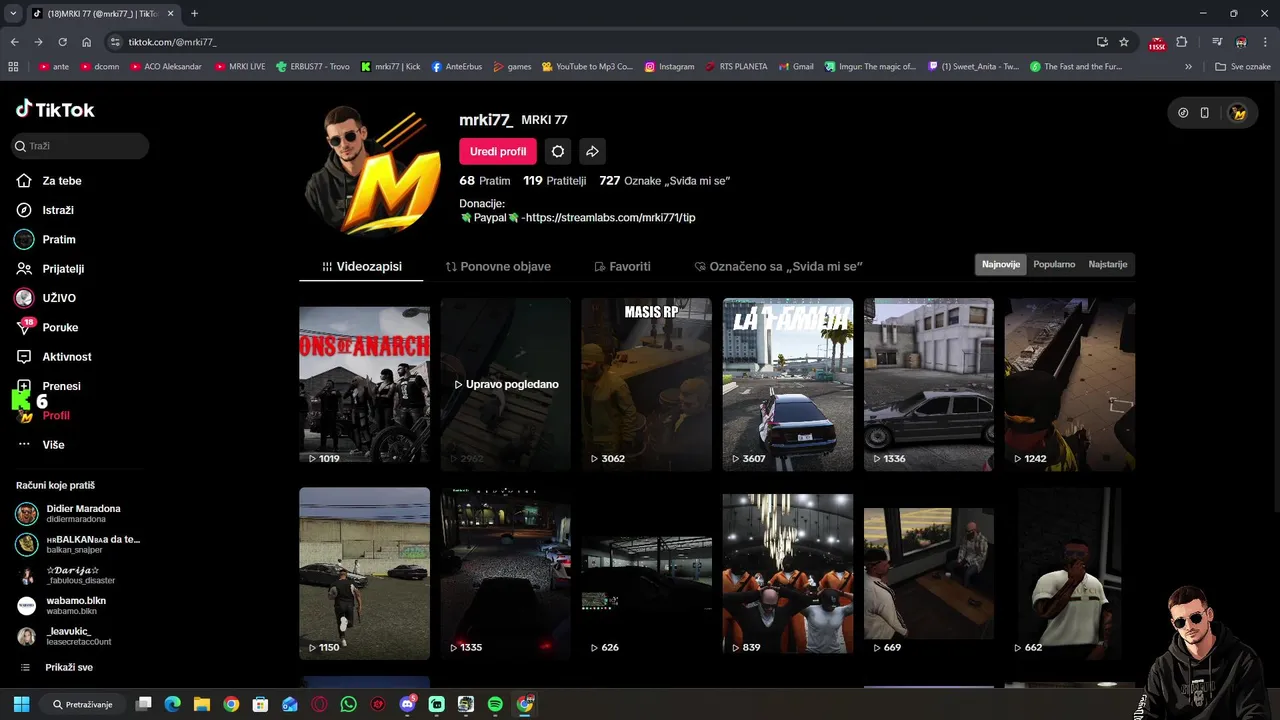The image size is (1280, 720).
Task: Open the Windows Start menu
Action: coord(21,704)
